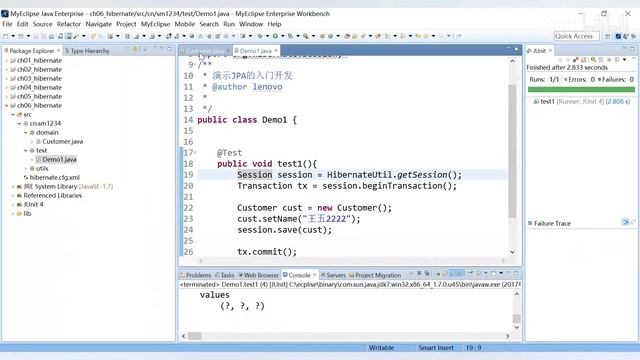The image size is (640, 360).
Task: Close the JUnit view tab
Action: point(550,51)
